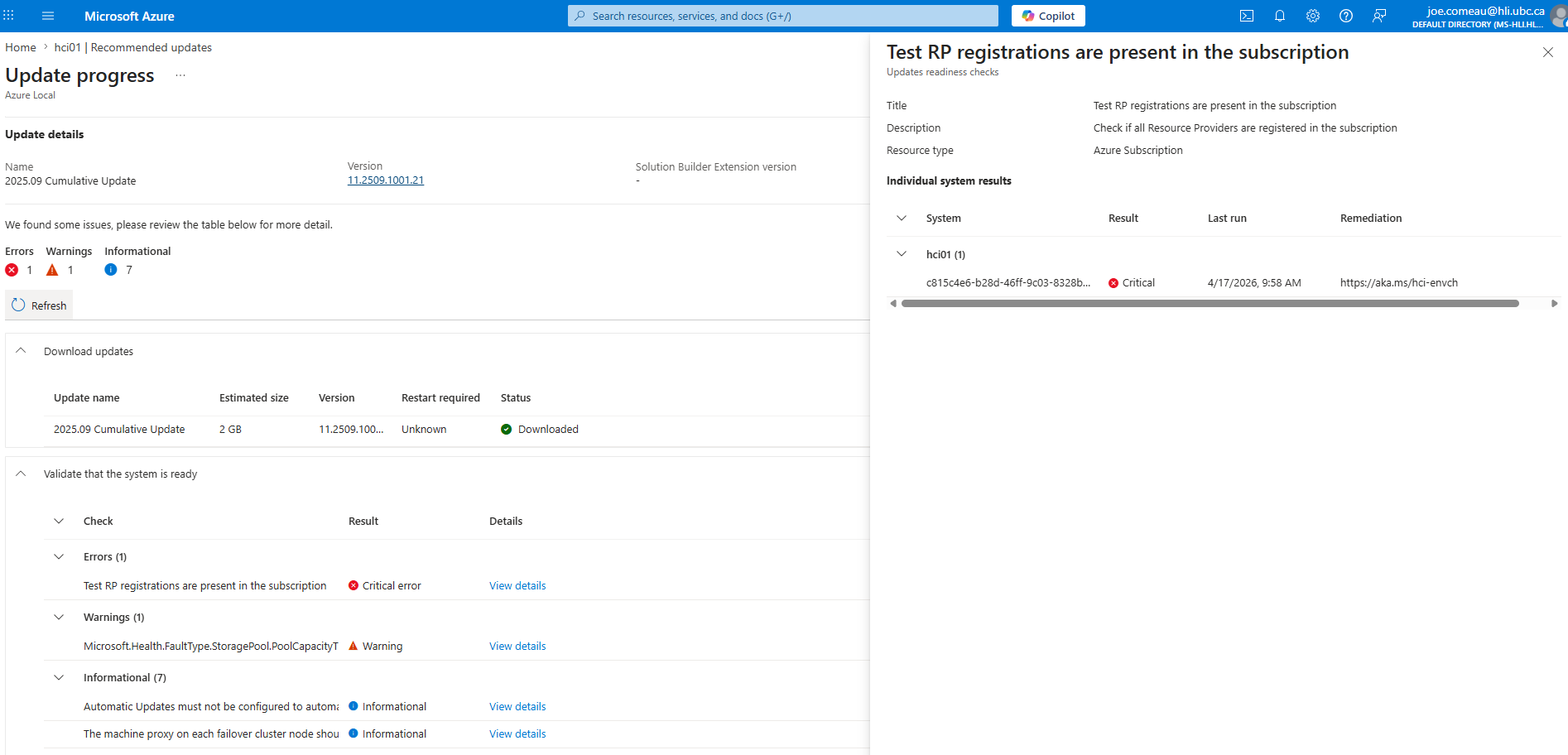Launch Cloud Shell from the top bar
This screenshot has width=1568, height=755.
tap(1247, 16)
